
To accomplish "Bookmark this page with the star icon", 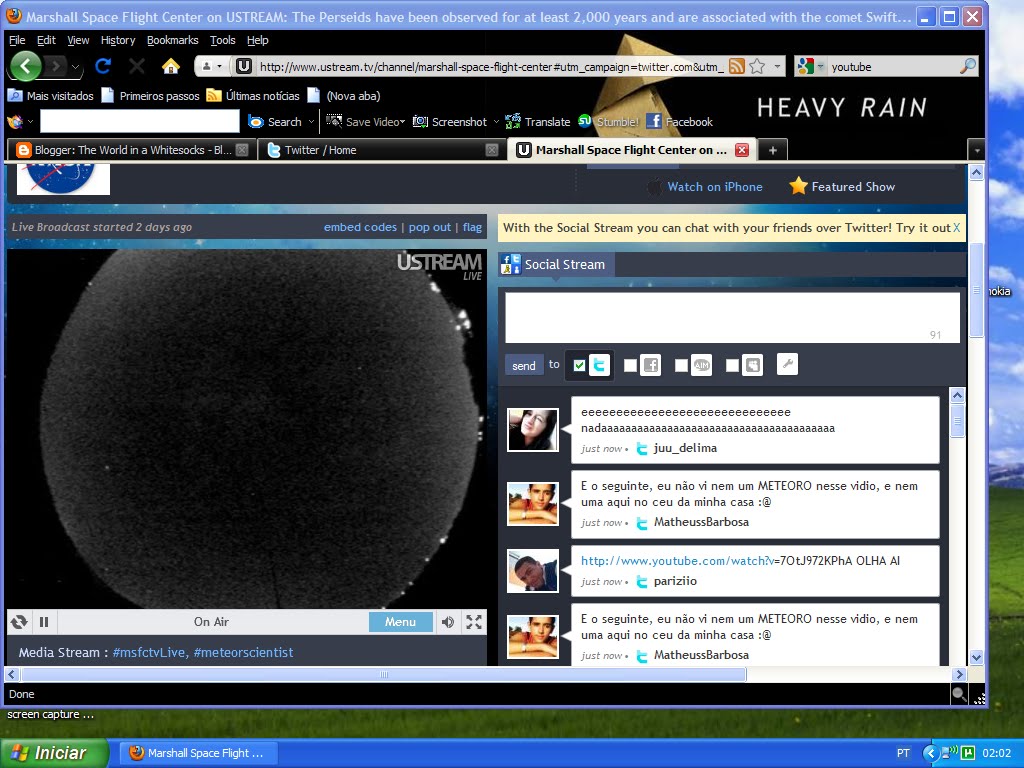I will click(757, 66).
